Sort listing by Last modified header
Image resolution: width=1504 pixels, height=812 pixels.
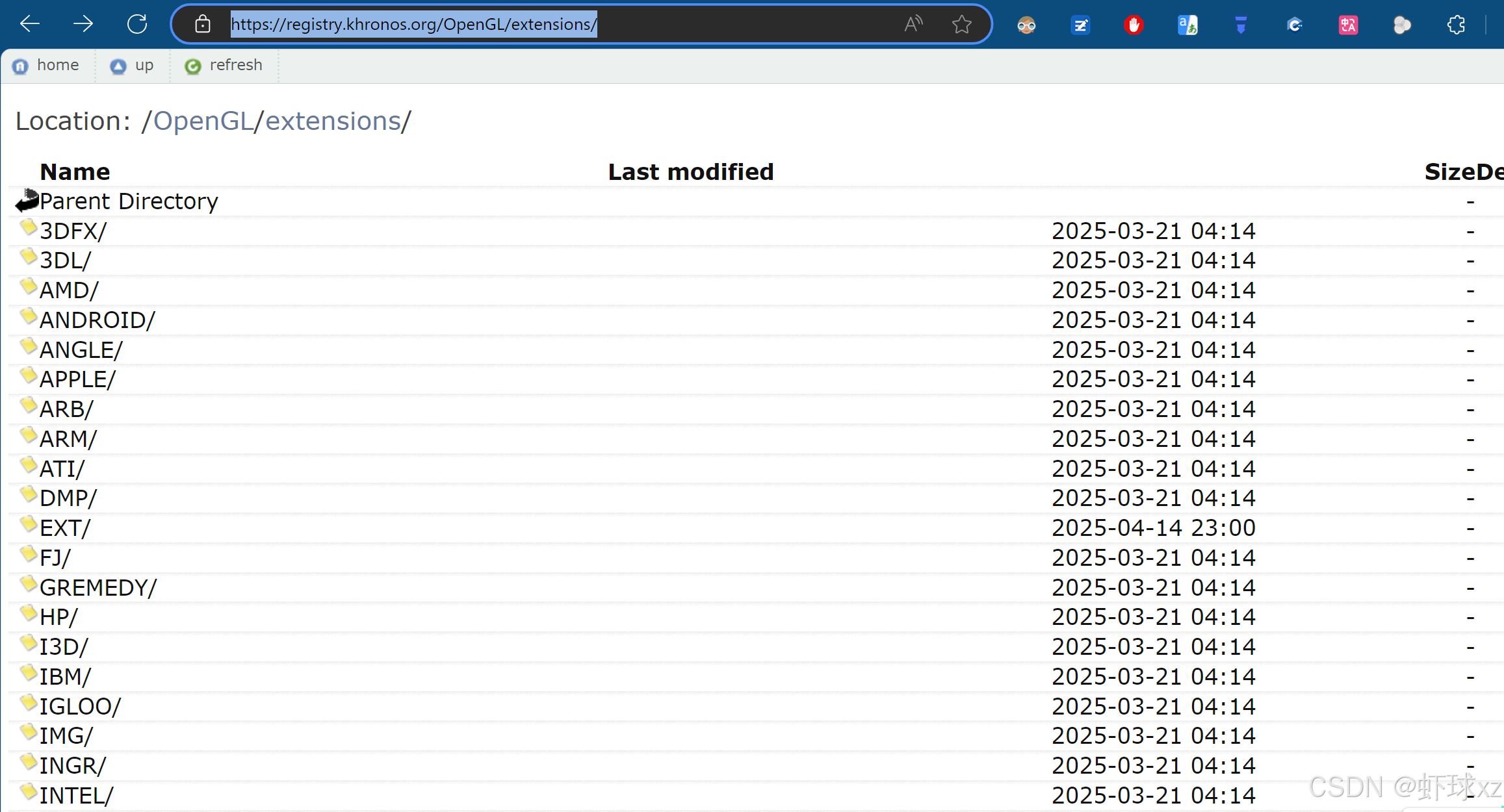coord(690,172)
